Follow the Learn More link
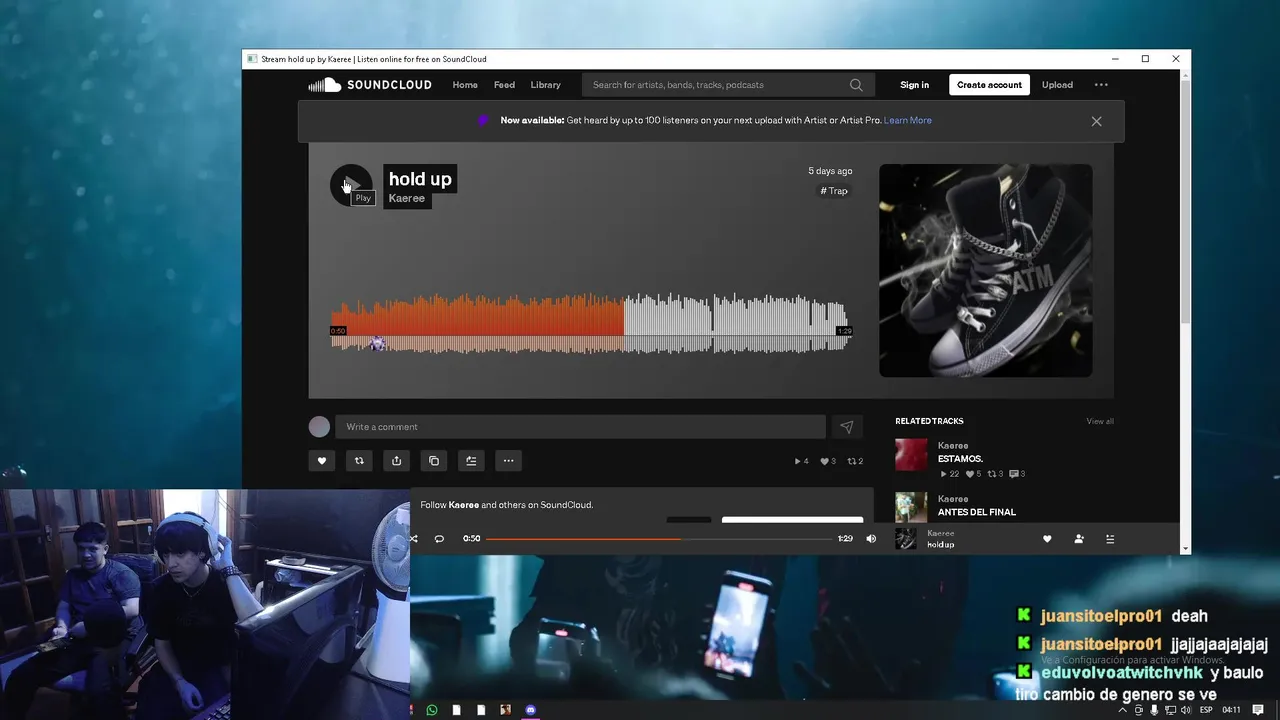Viewport: 1280px width, 720px height. [907, 120]
